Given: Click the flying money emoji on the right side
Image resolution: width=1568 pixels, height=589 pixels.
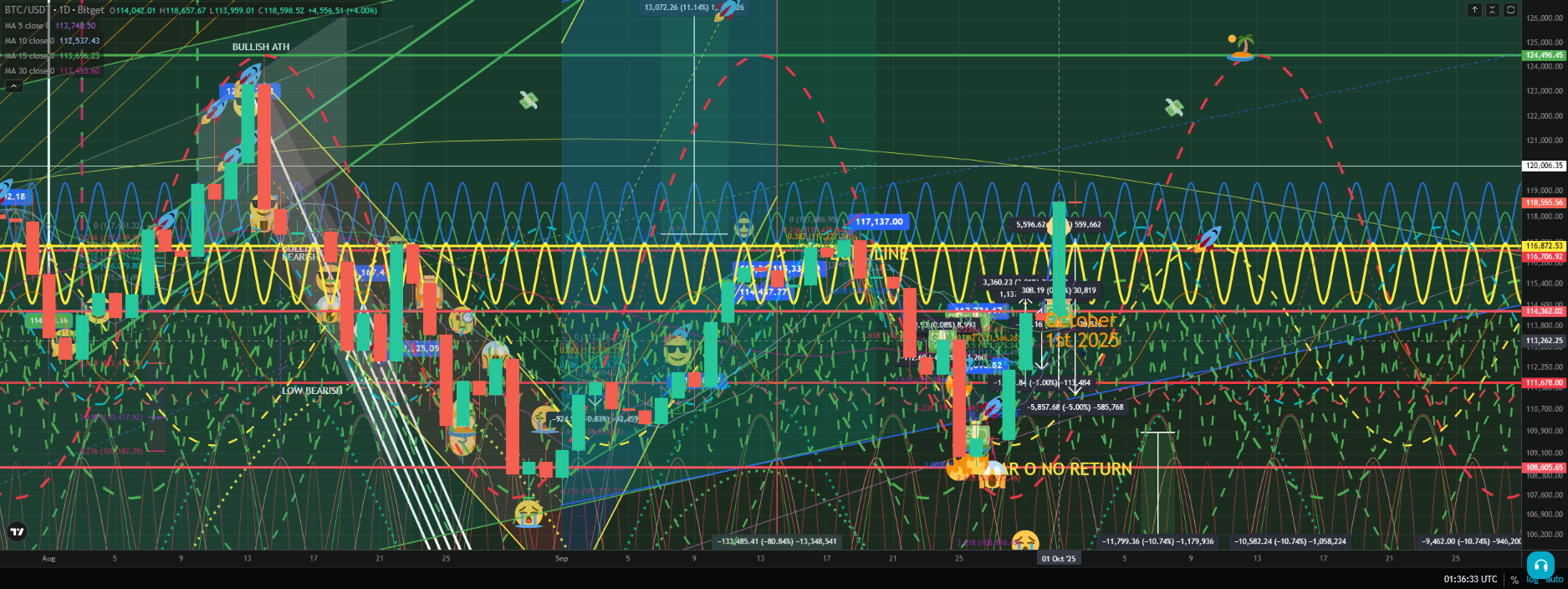Looking at the screenshot, I should pos(1174,107).
